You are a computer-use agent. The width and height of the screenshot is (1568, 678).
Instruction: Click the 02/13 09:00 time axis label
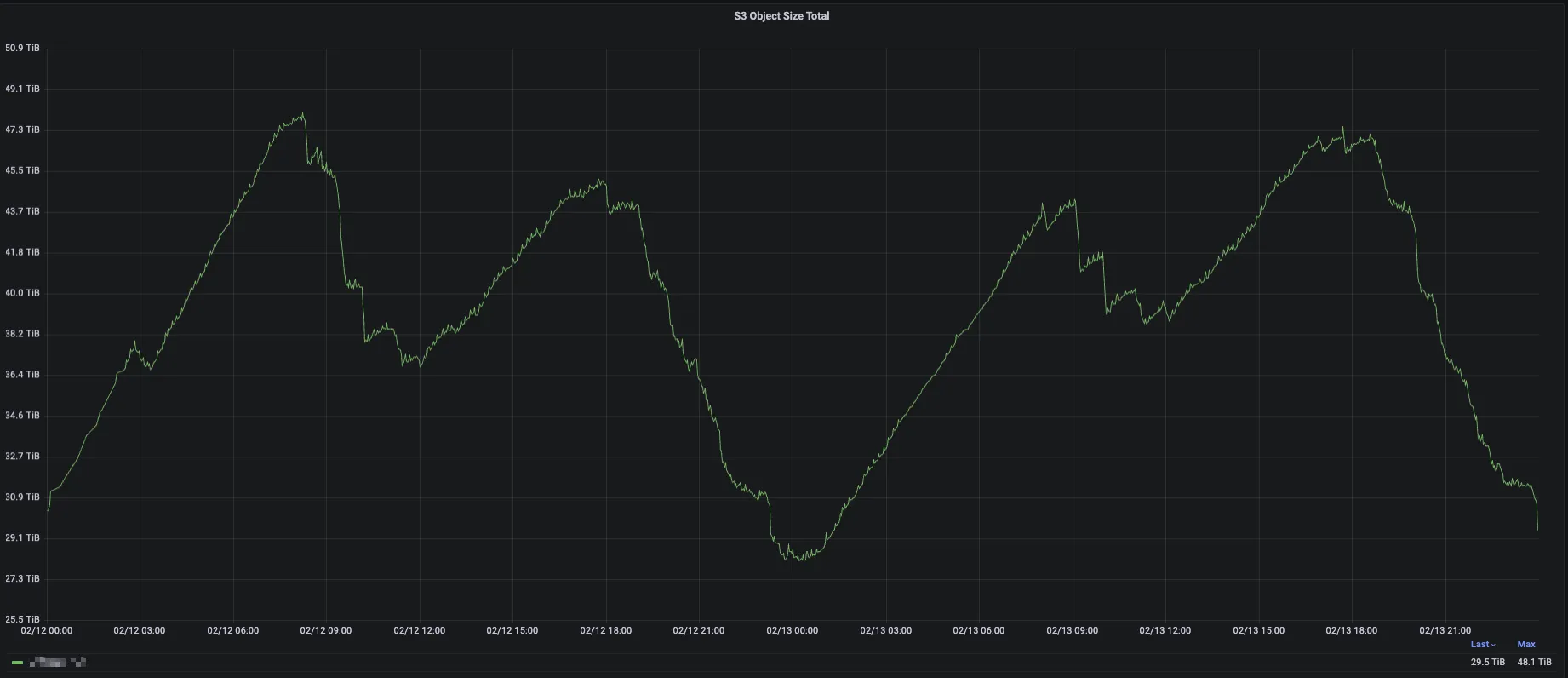(x=1072, y=631)
